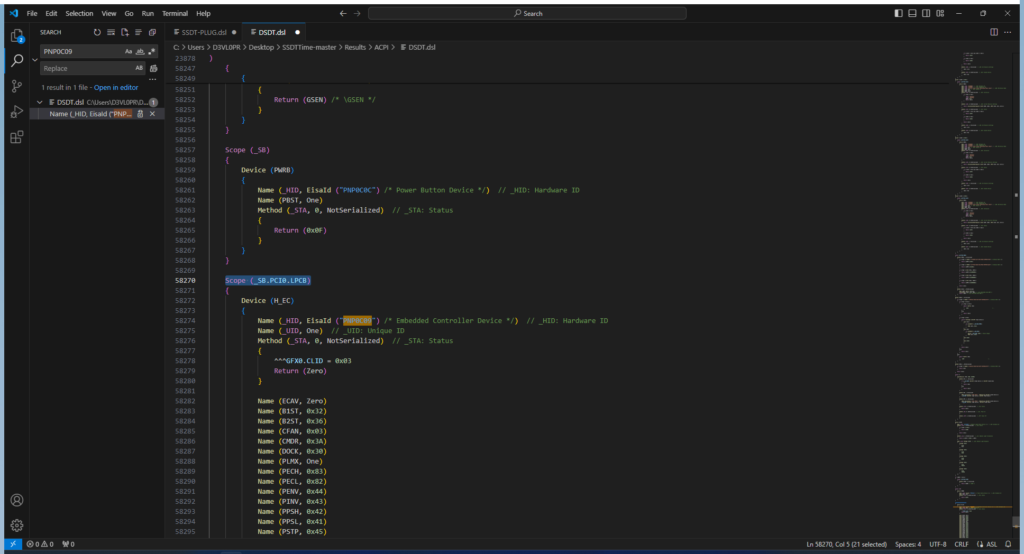
Task: Expand the search details ellipsis toggle
Action: coord(152,78)
